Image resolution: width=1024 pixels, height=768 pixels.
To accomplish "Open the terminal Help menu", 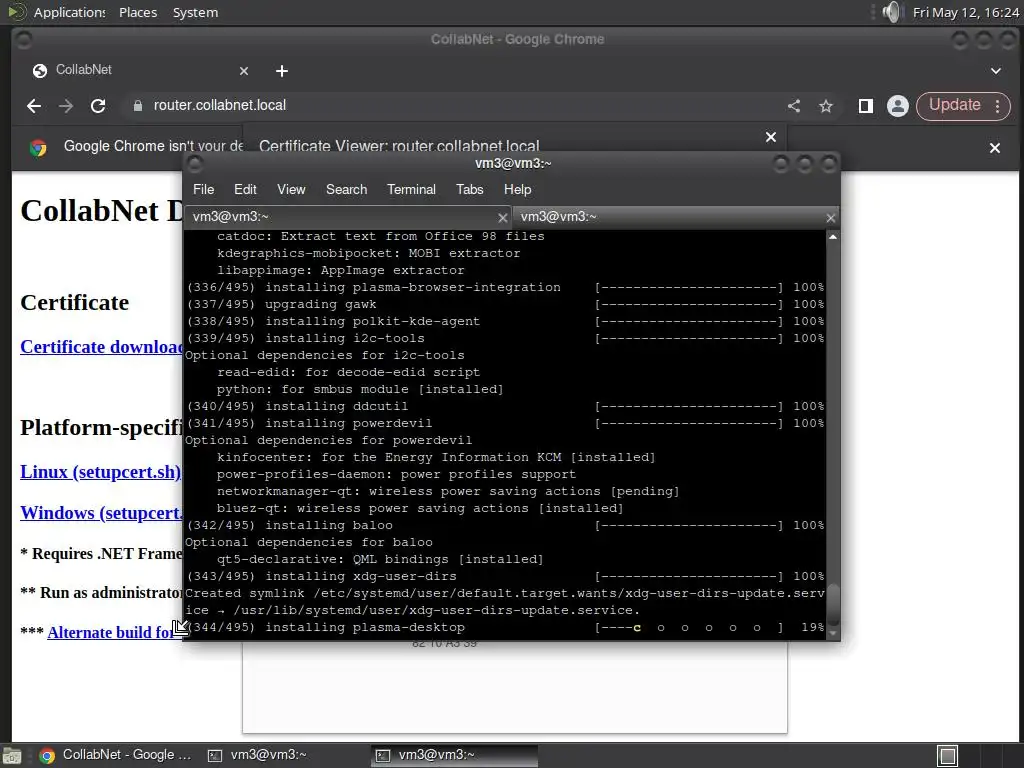I will pos(517,189).
